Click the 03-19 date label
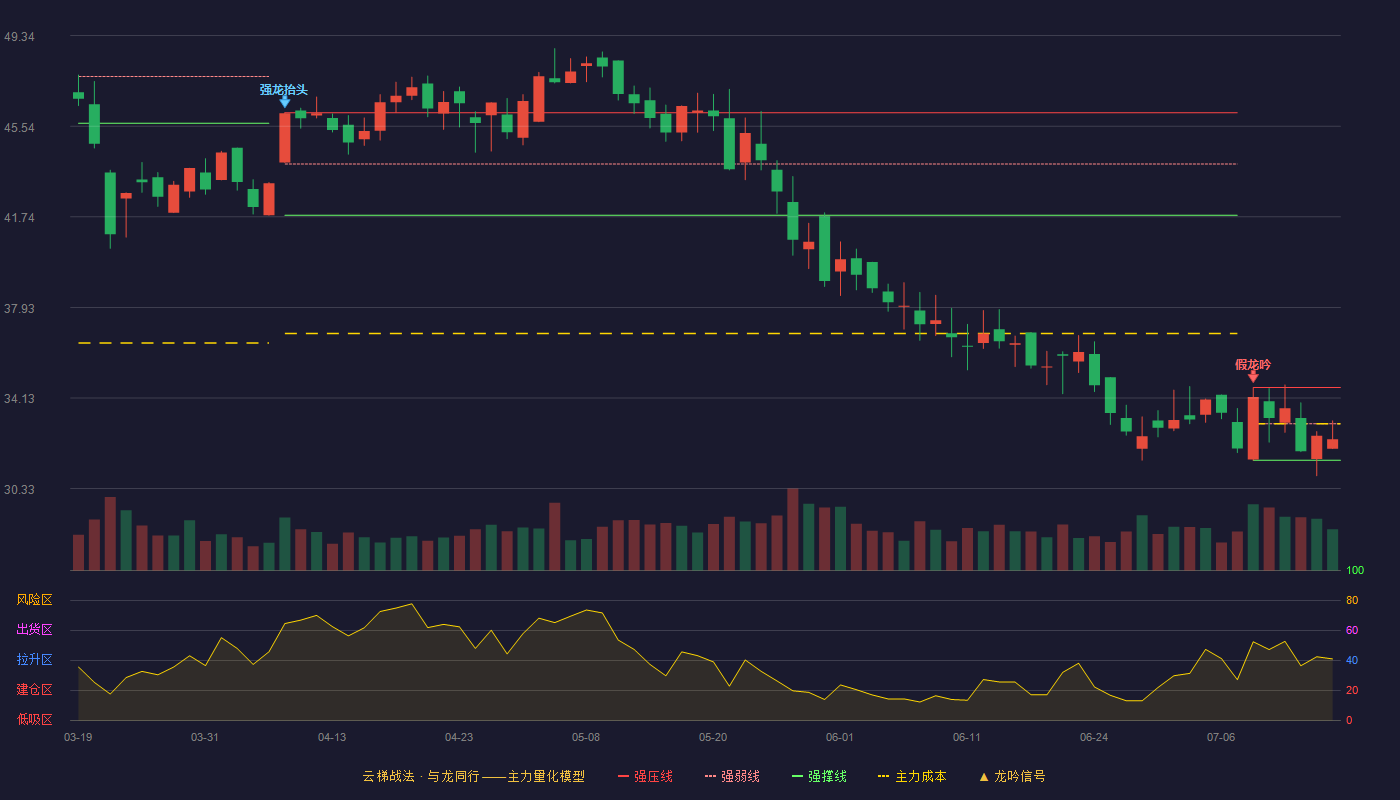The image size is (1400, 800). 78,737
